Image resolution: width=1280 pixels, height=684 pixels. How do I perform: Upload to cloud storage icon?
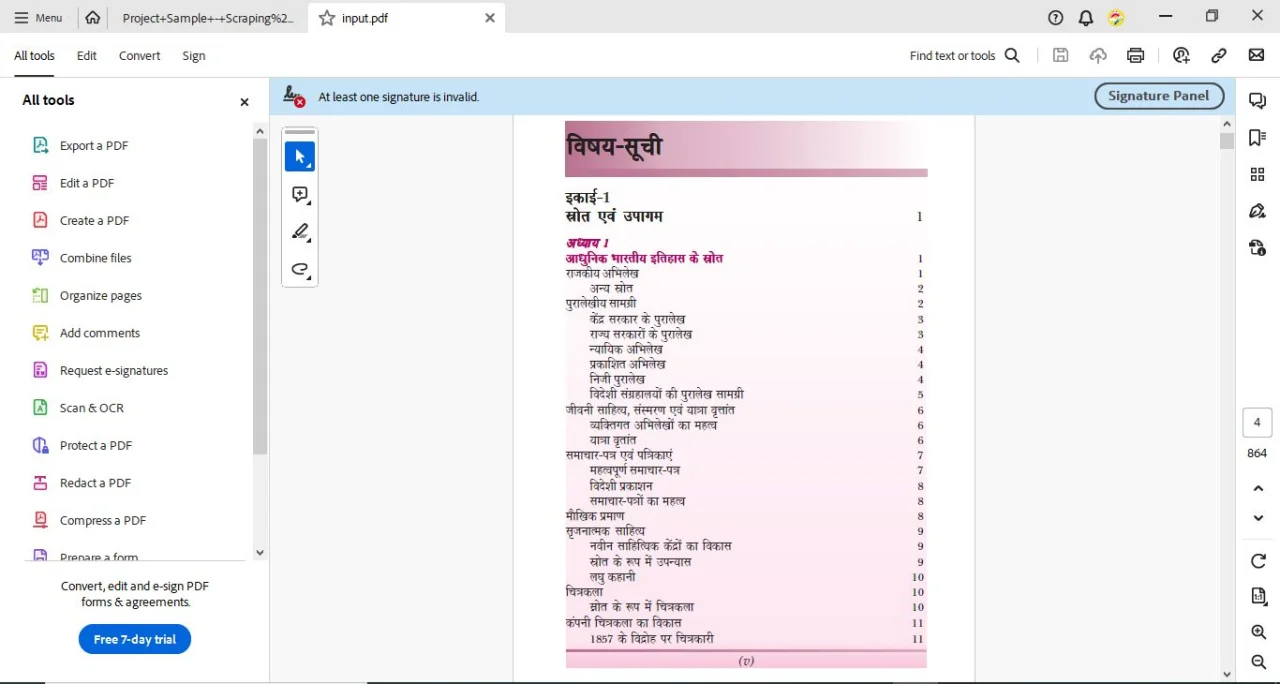click(1098, 56)
